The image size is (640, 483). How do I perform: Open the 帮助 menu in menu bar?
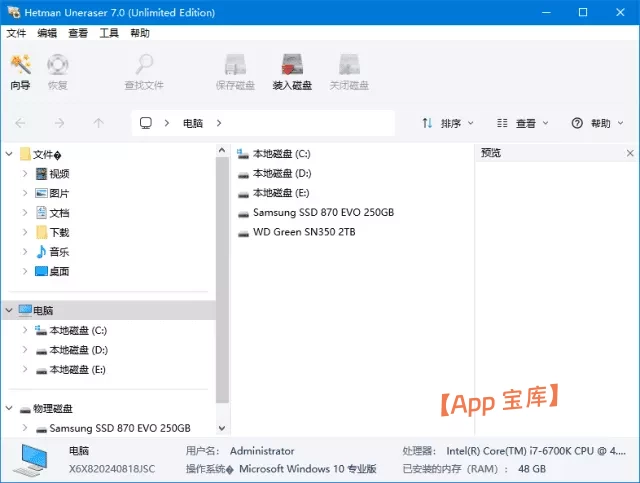pyautogui.click(x=140, y=33)
